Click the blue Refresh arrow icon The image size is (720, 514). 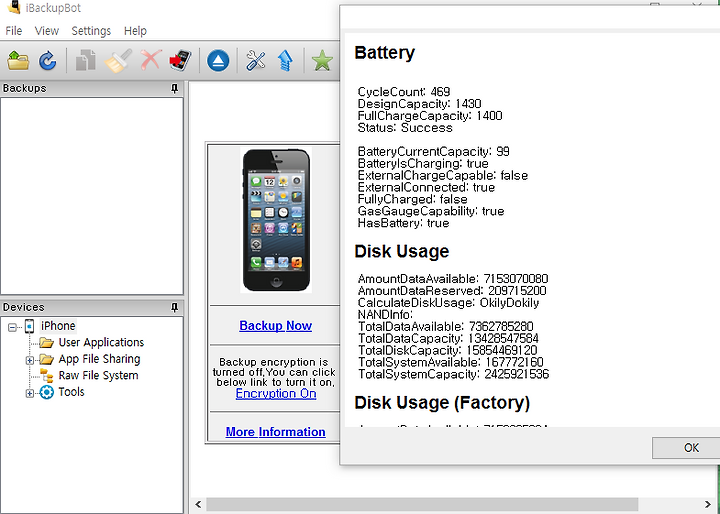tap(47, 60)
